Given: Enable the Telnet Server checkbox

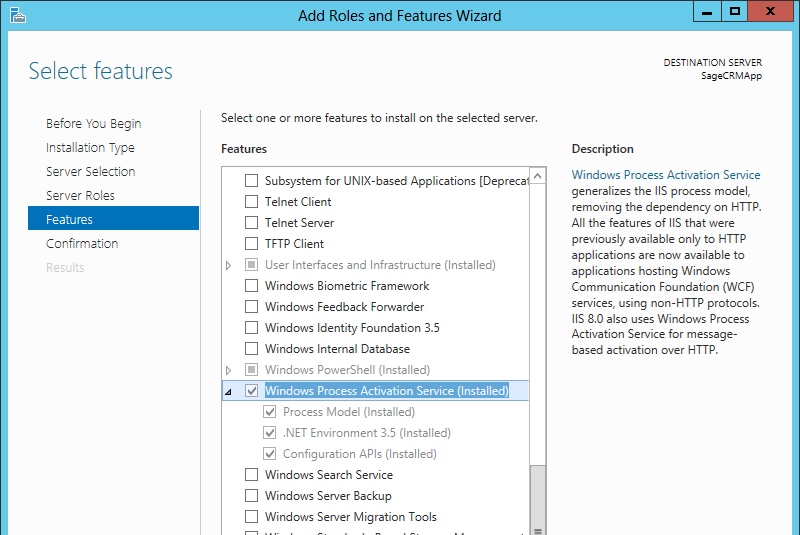Looking at the screenshot, I should 252,223.
